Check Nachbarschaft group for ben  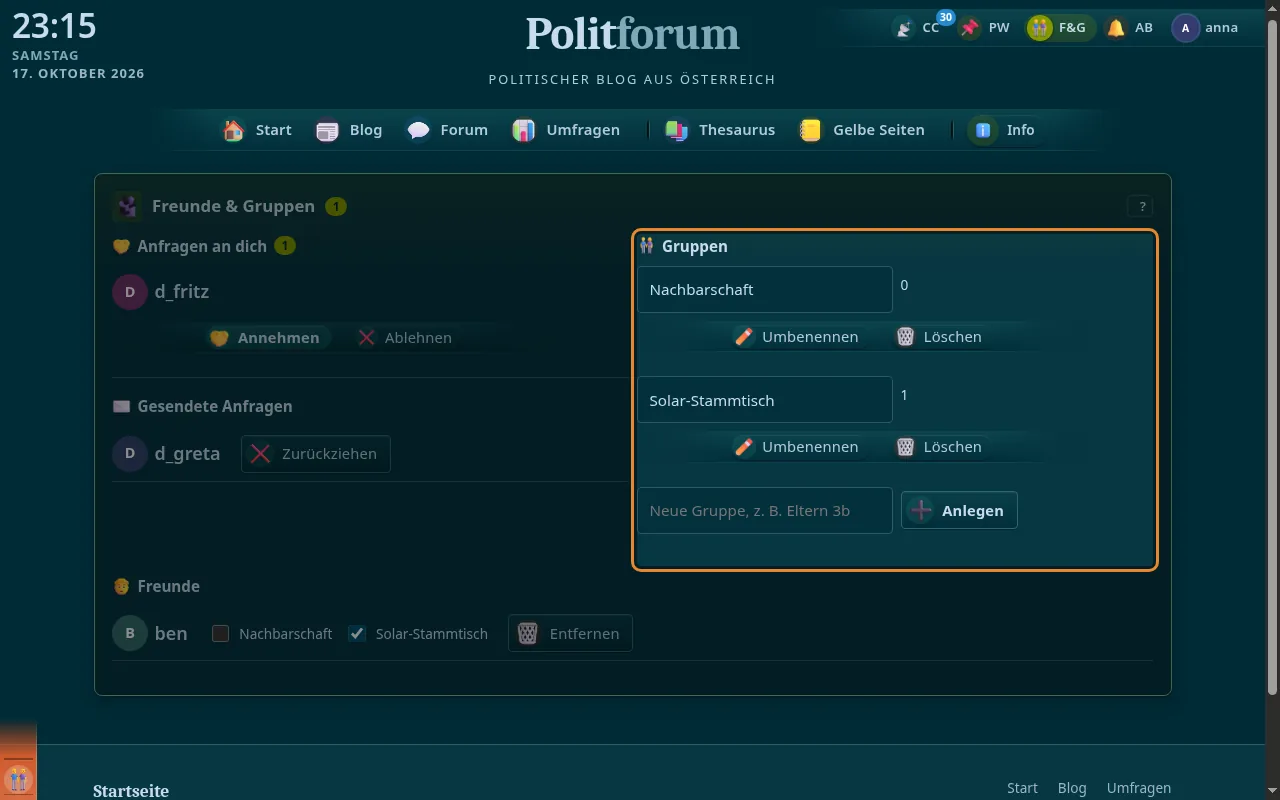tap(221, 633)
